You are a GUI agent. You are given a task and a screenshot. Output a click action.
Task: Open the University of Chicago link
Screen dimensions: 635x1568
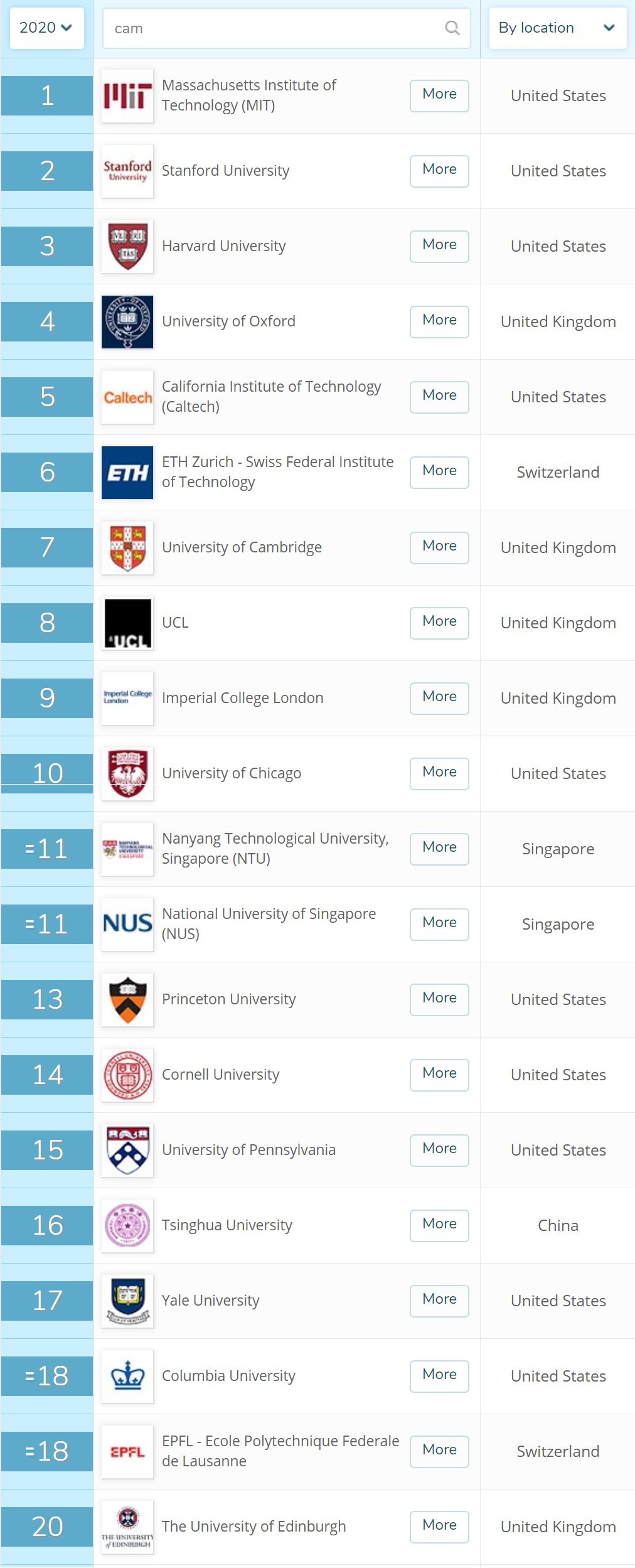pos(231,773)
